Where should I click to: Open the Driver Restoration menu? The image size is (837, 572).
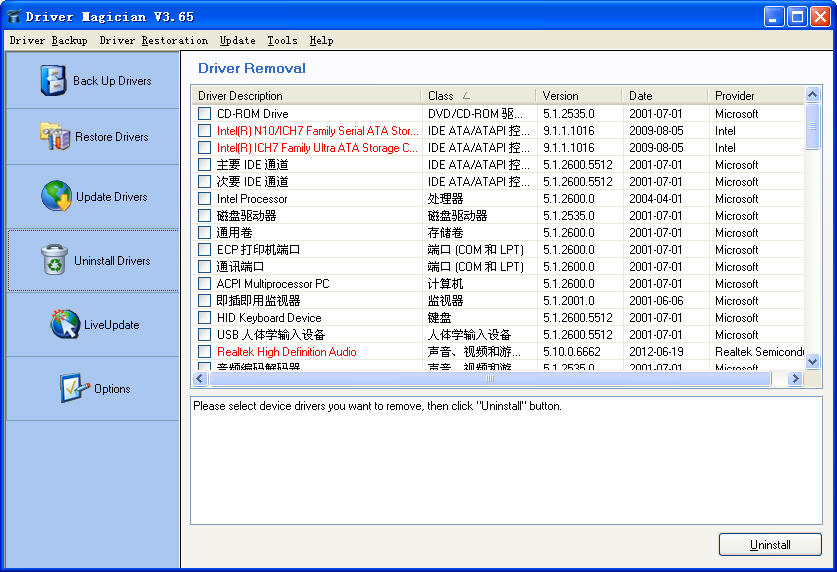(x=154, y=41)
